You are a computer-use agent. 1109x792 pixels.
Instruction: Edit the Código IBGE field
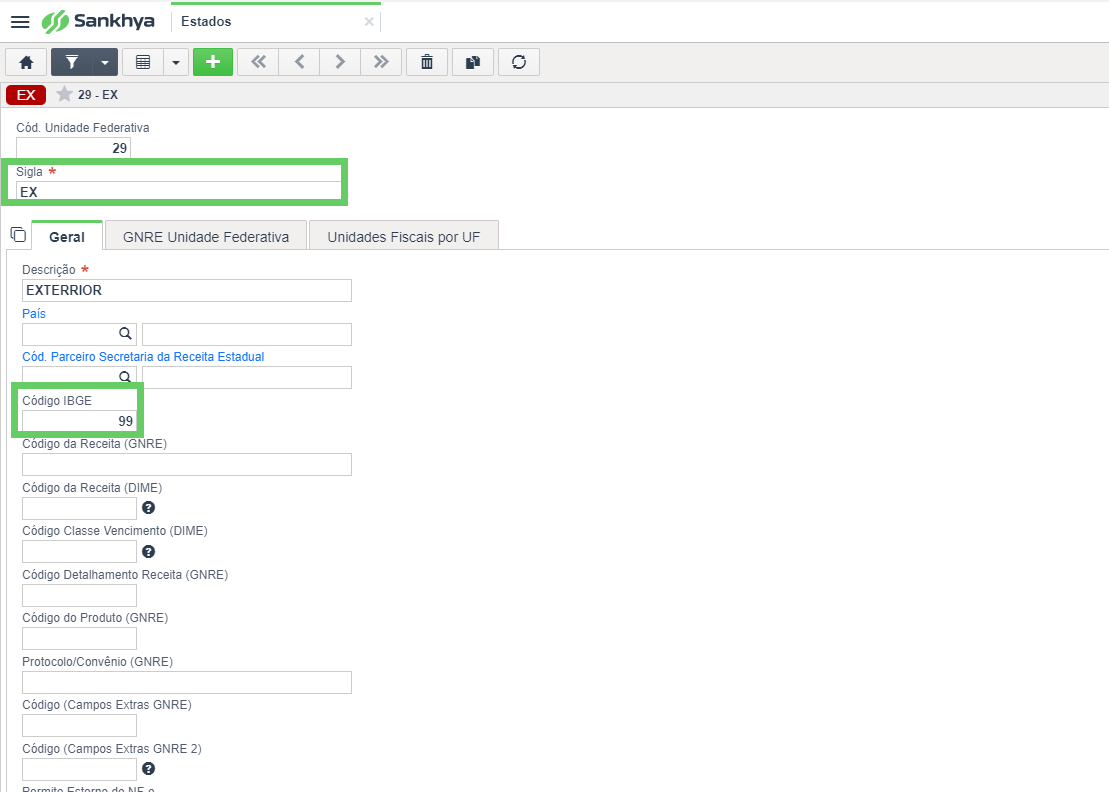[x=79, y=421]
